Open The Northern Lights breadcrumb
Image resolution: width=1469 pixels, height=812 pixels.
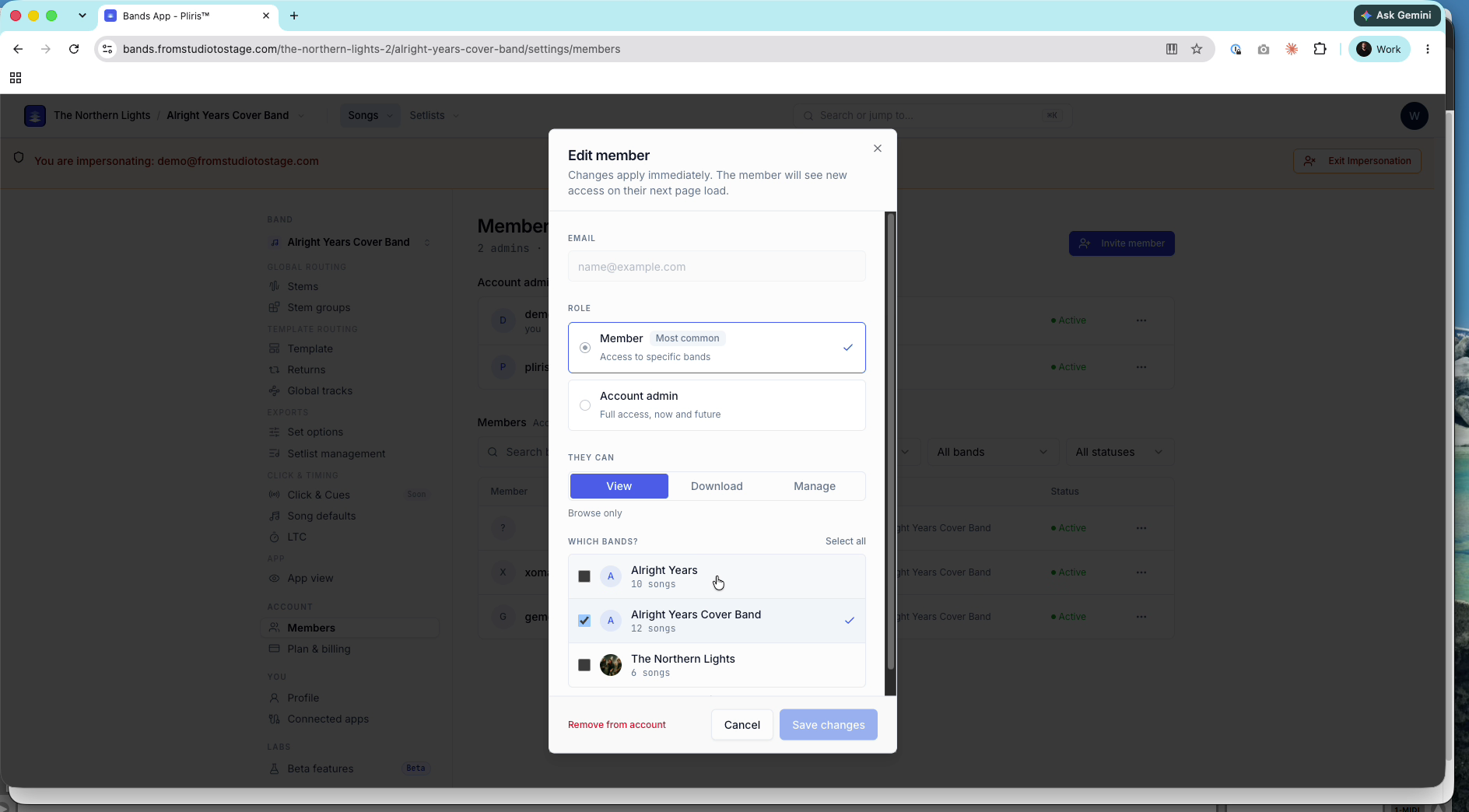click(x=102, y=115)
